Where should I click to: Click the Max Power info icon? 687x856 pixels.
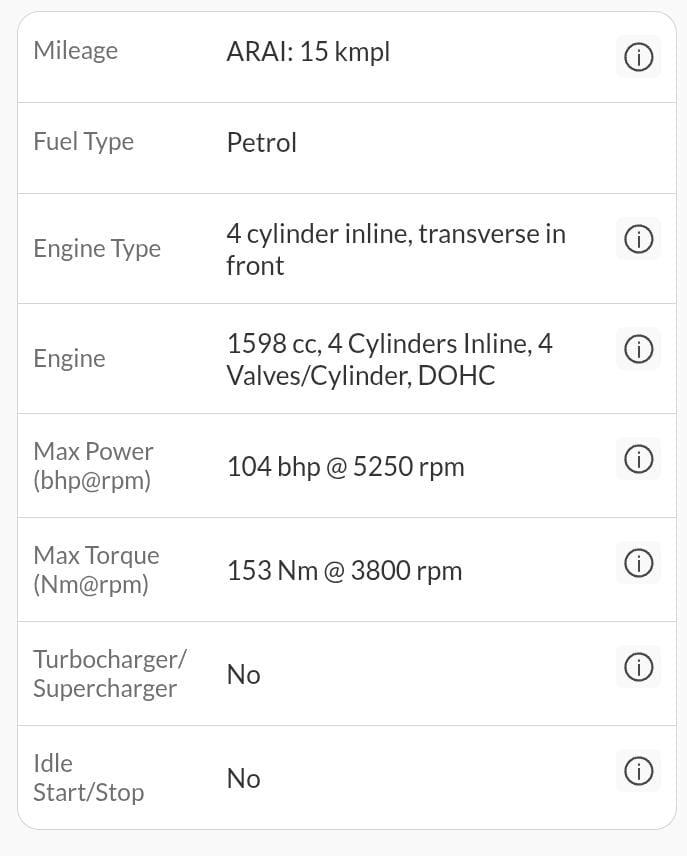(x=638, y=459)
